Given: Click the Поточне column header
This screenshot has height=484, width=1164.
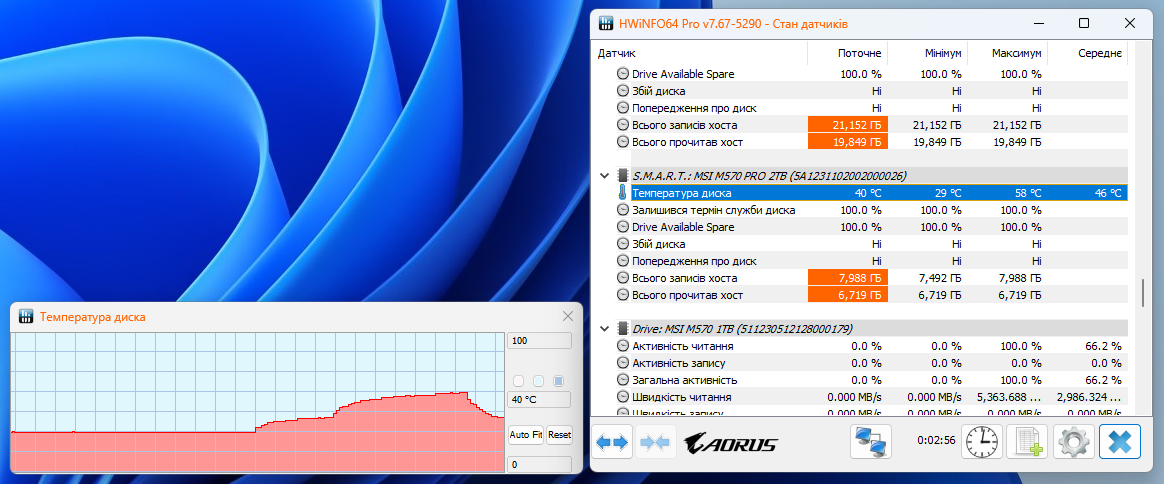Looking at the screenshot, I should [848, 53].
